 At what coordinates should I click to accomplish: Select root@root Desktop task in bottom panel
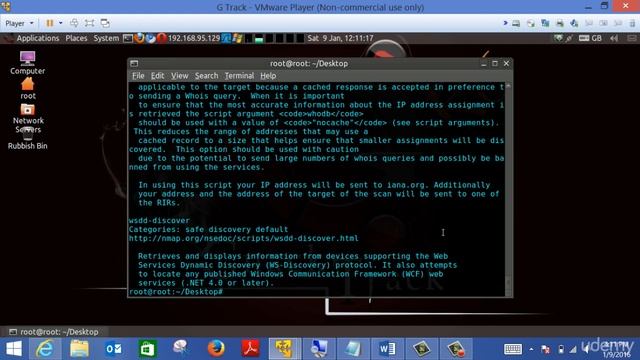[54, 332]
